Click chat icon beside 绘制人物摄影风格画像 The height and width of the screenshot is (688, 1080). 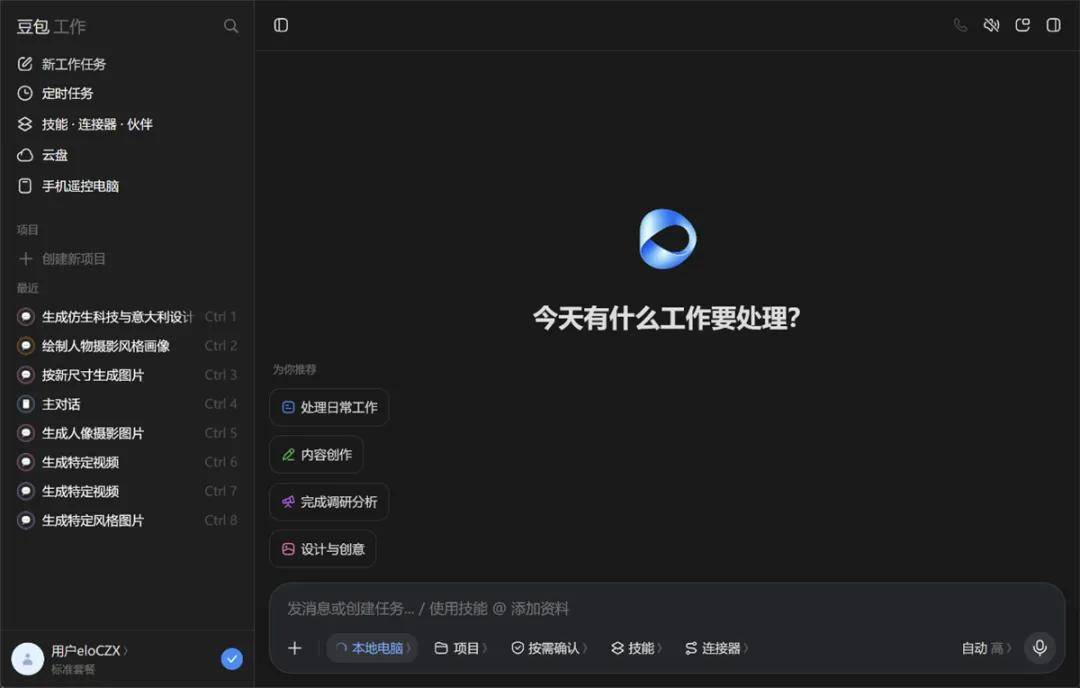(x=25, y=346)
